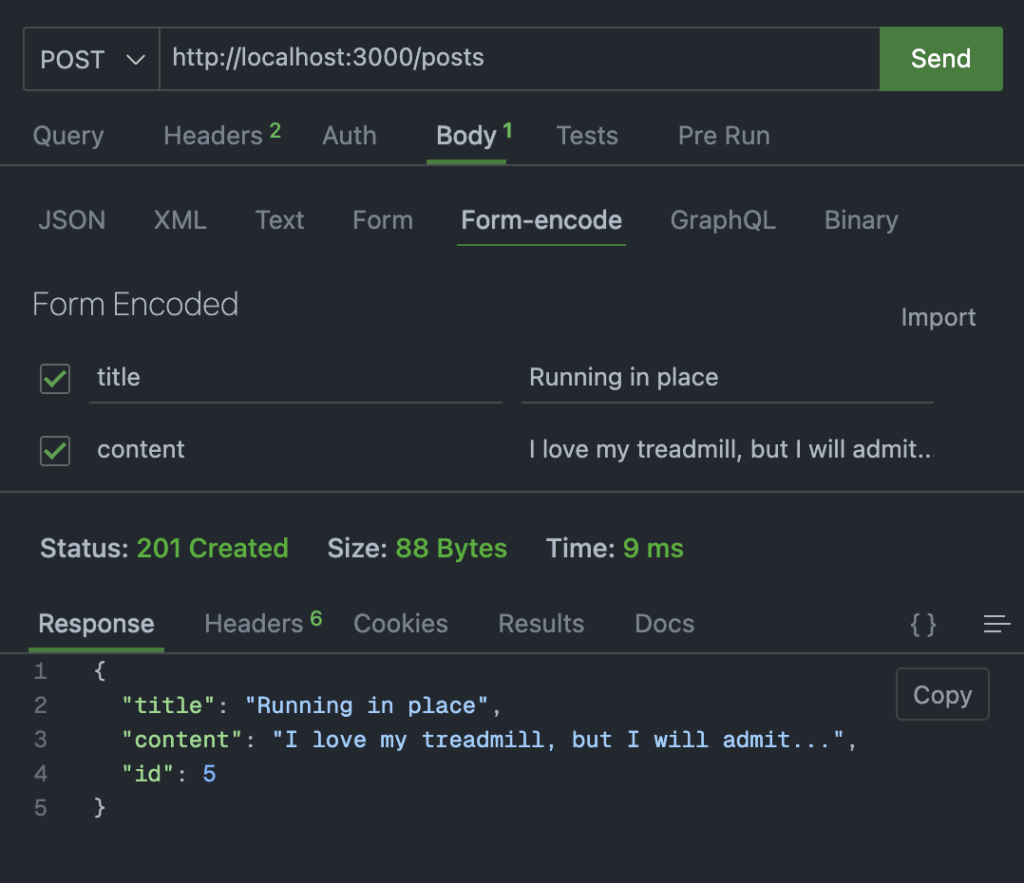Switch to Binary body mode
1024x883 pixels.
(x=860, y=220)
